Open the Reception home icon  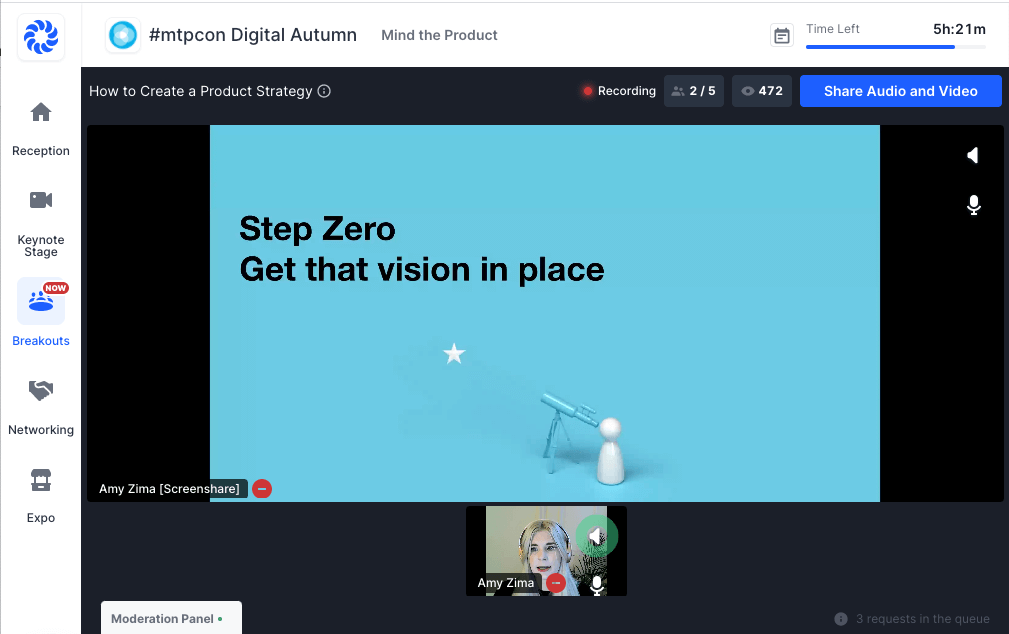[41, 112]
